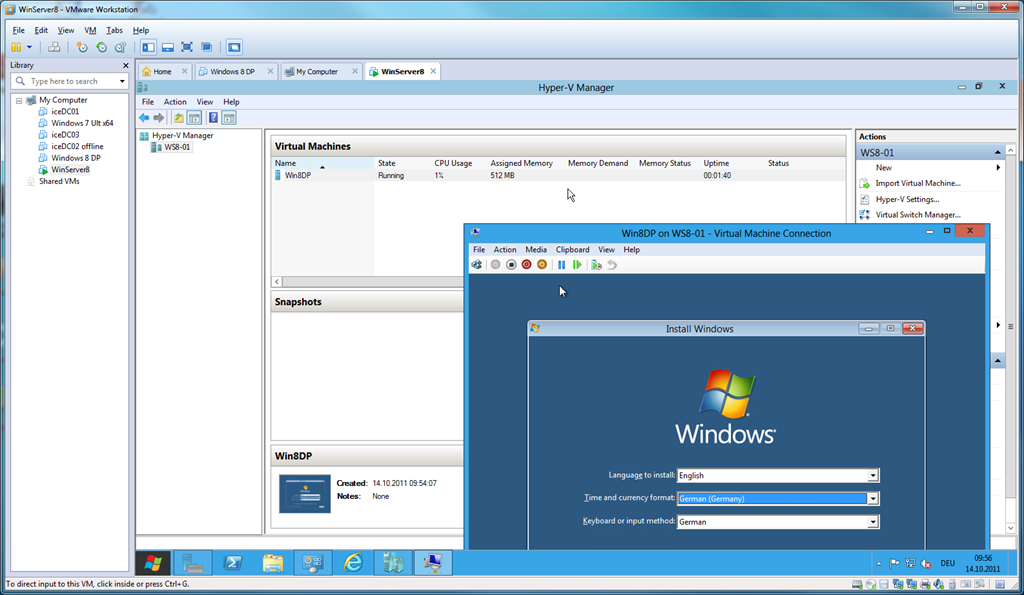This screenshot has width=1024, height=595.
Task: Open VMware VM menu
Action: (x=90, y=30)
